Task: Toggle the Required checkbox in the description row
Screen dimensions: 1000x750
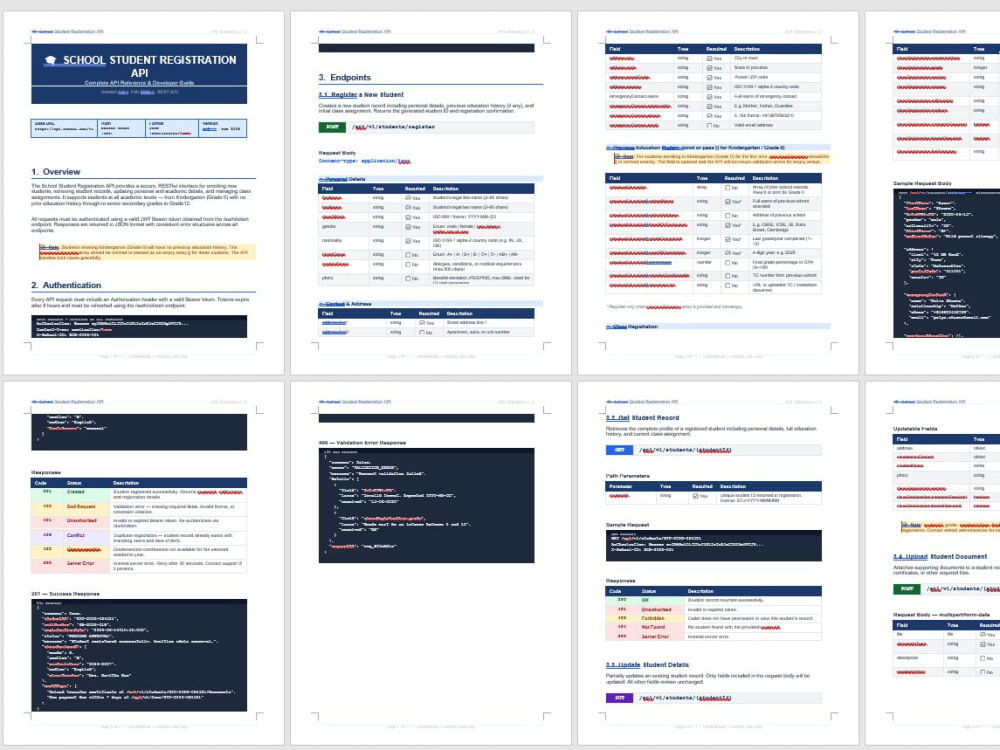Action: pos(983,658)
